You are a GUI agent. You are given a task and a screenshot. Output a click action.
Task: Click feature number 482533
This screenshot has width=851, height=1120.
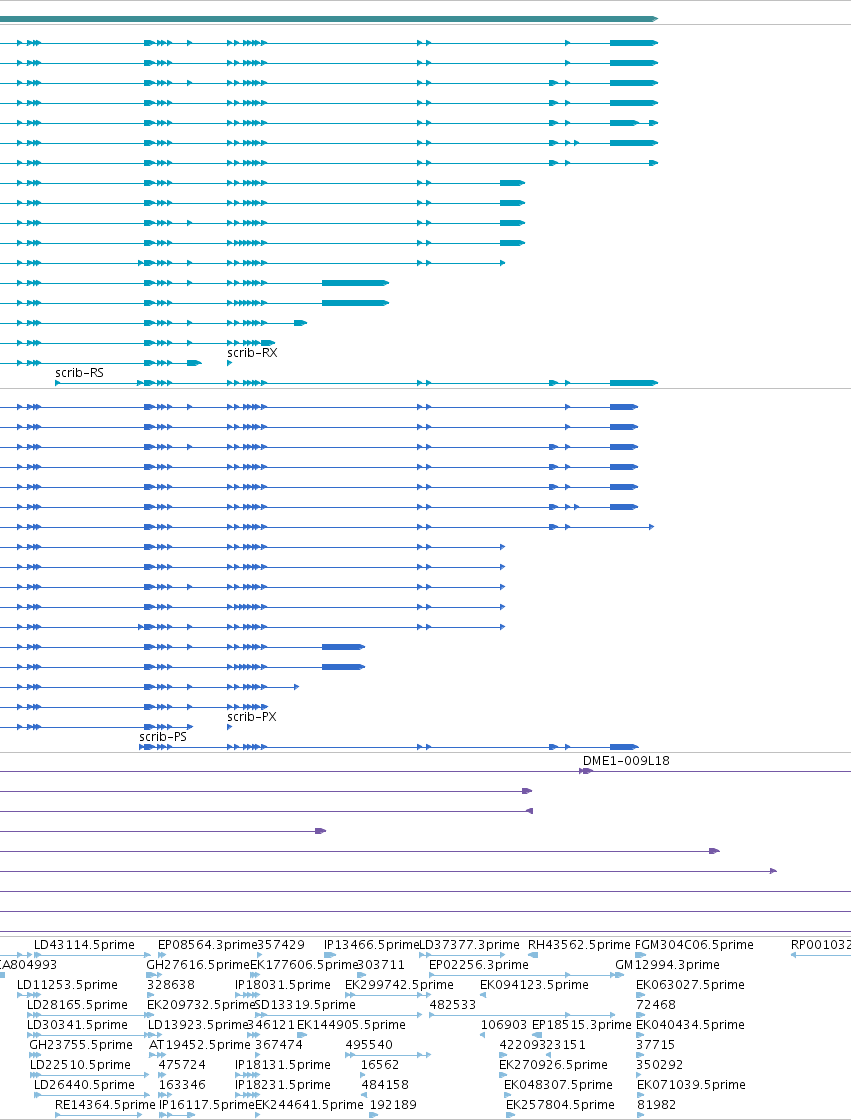pyautogui.click(x=453, y=1005)
